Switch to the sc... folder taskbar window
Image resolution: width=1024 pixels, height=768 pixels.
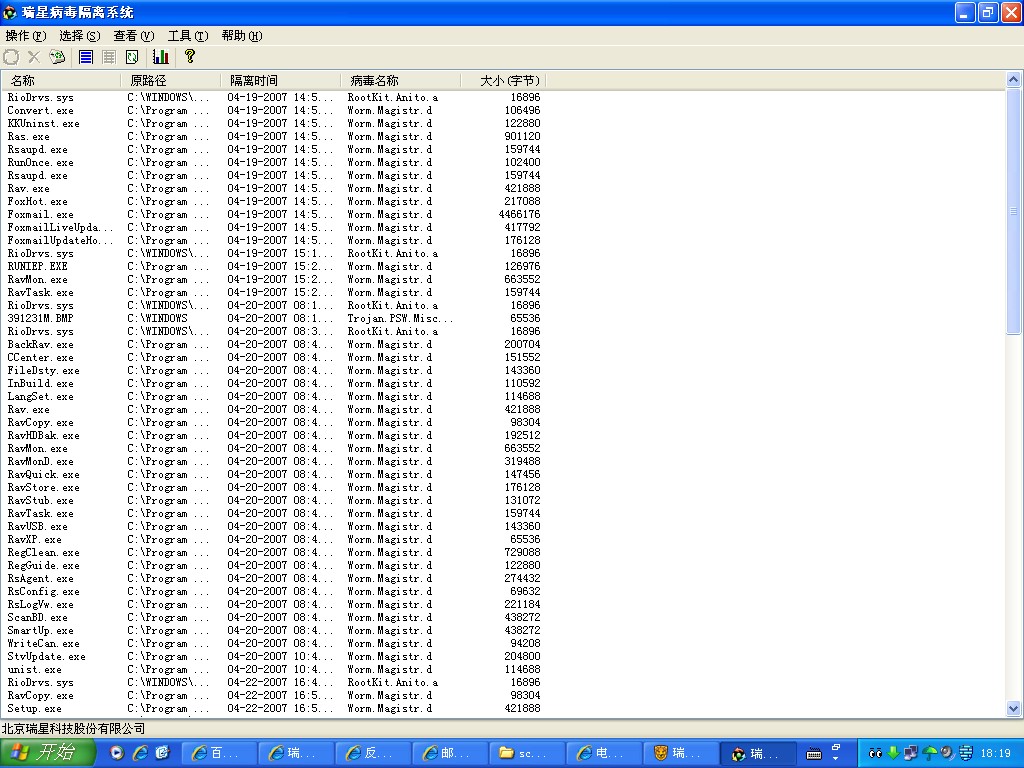527,753
